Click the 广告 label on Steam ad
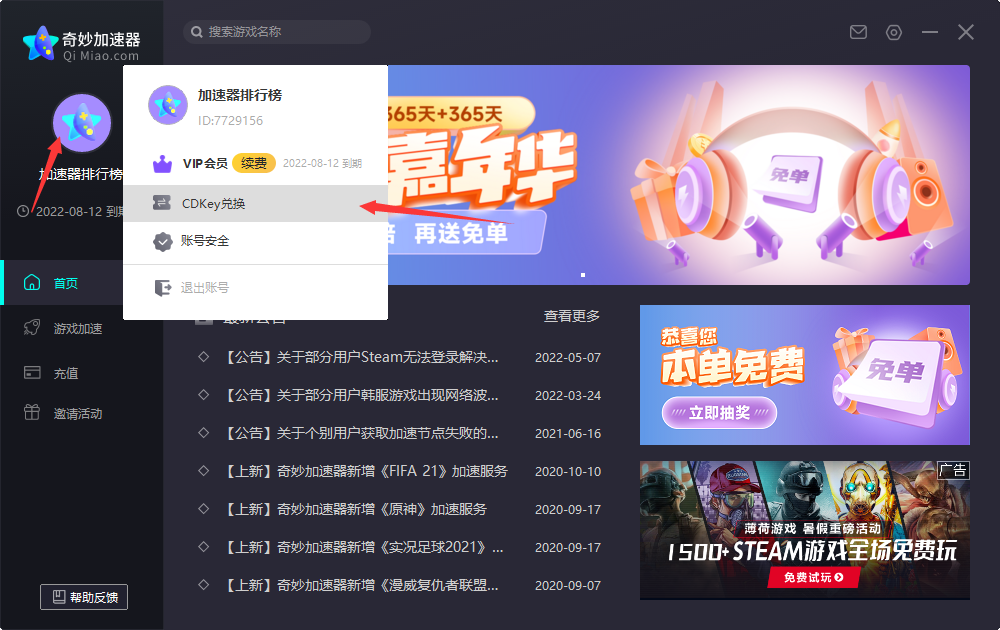Viewport: 1000px width, 630px height. 953,470
